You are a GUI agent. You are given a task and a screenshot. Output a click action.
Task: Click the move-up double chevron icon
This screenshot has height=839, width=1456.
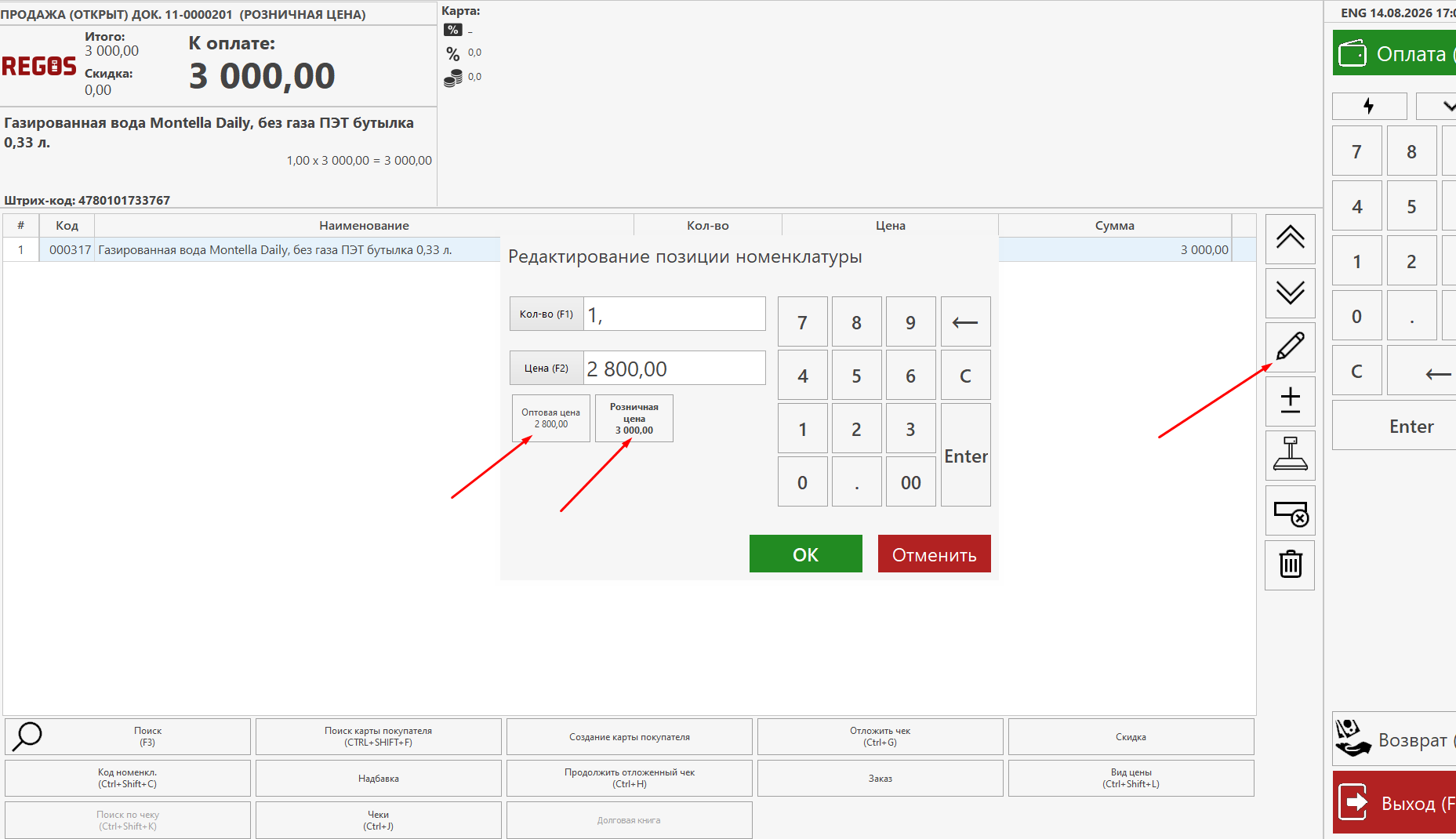1290,238
